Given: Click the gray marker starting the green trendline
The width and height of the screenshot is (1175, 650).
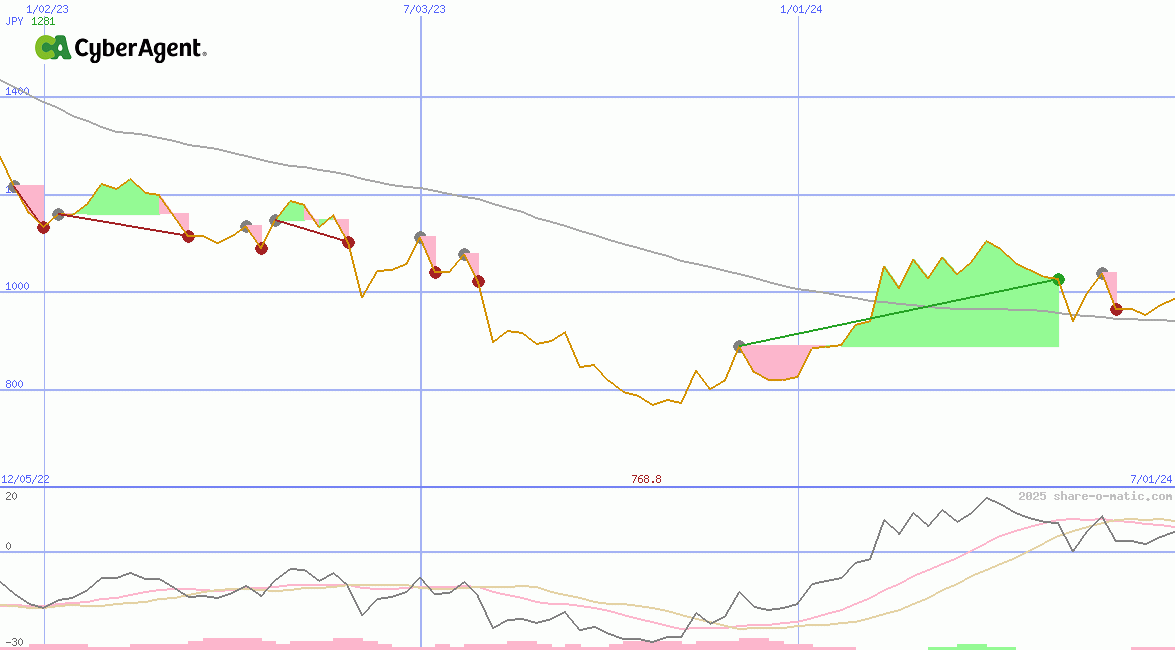Looking at the screenshot, I should coord(740,346).
